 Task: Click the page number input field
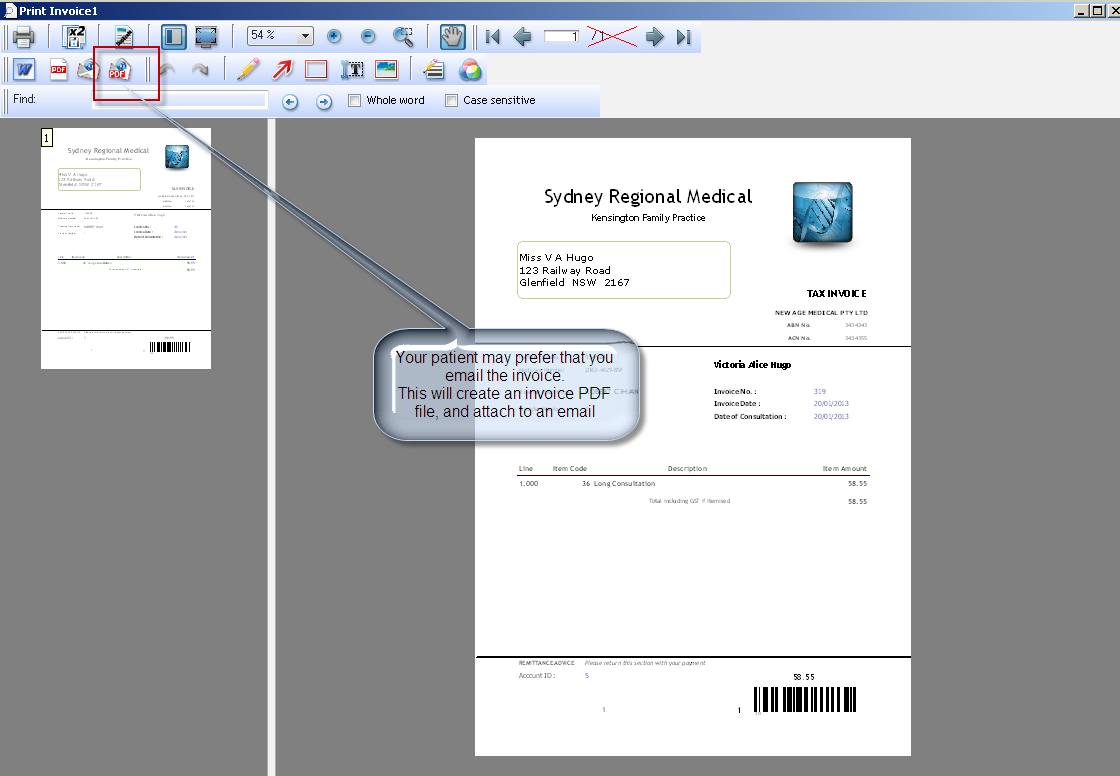[561, 36]
